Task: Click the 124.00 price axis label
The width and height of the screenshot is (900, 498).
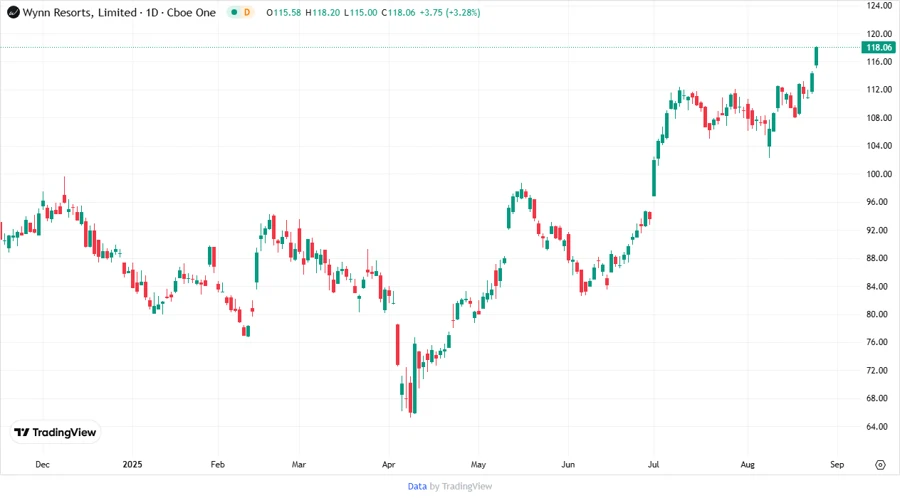Action: pyautogui.click(x=879, y=6)
